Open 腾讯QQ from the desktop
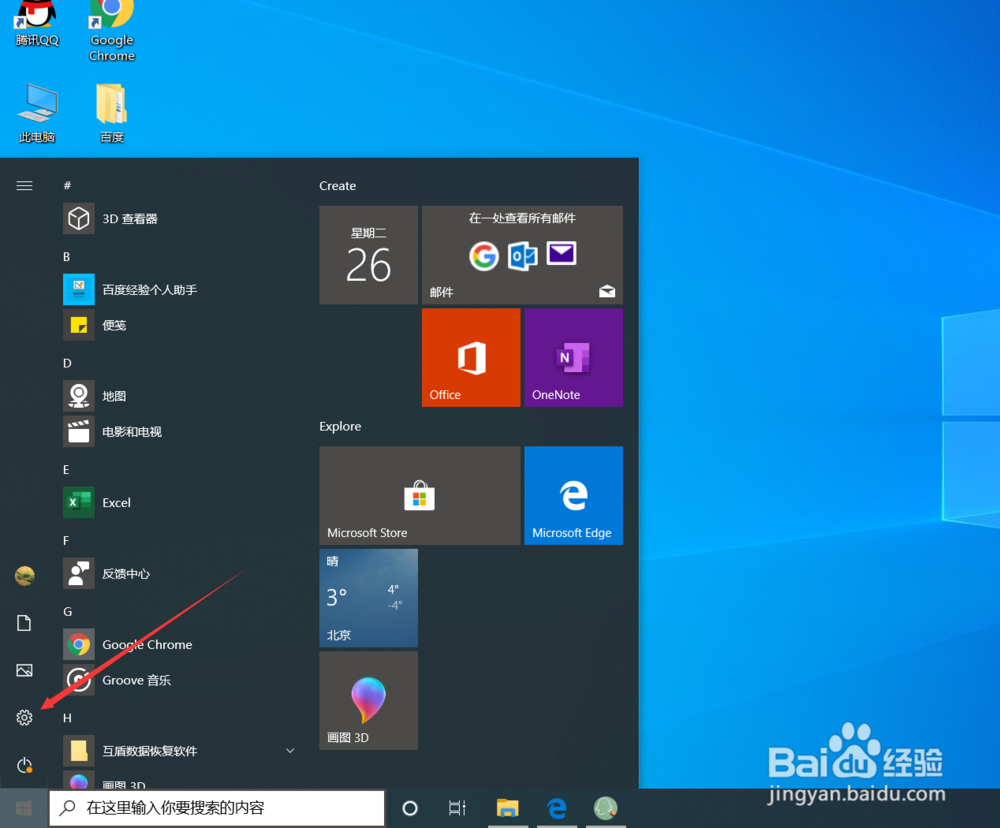1000x828 pixels. [x=36, y=25]
